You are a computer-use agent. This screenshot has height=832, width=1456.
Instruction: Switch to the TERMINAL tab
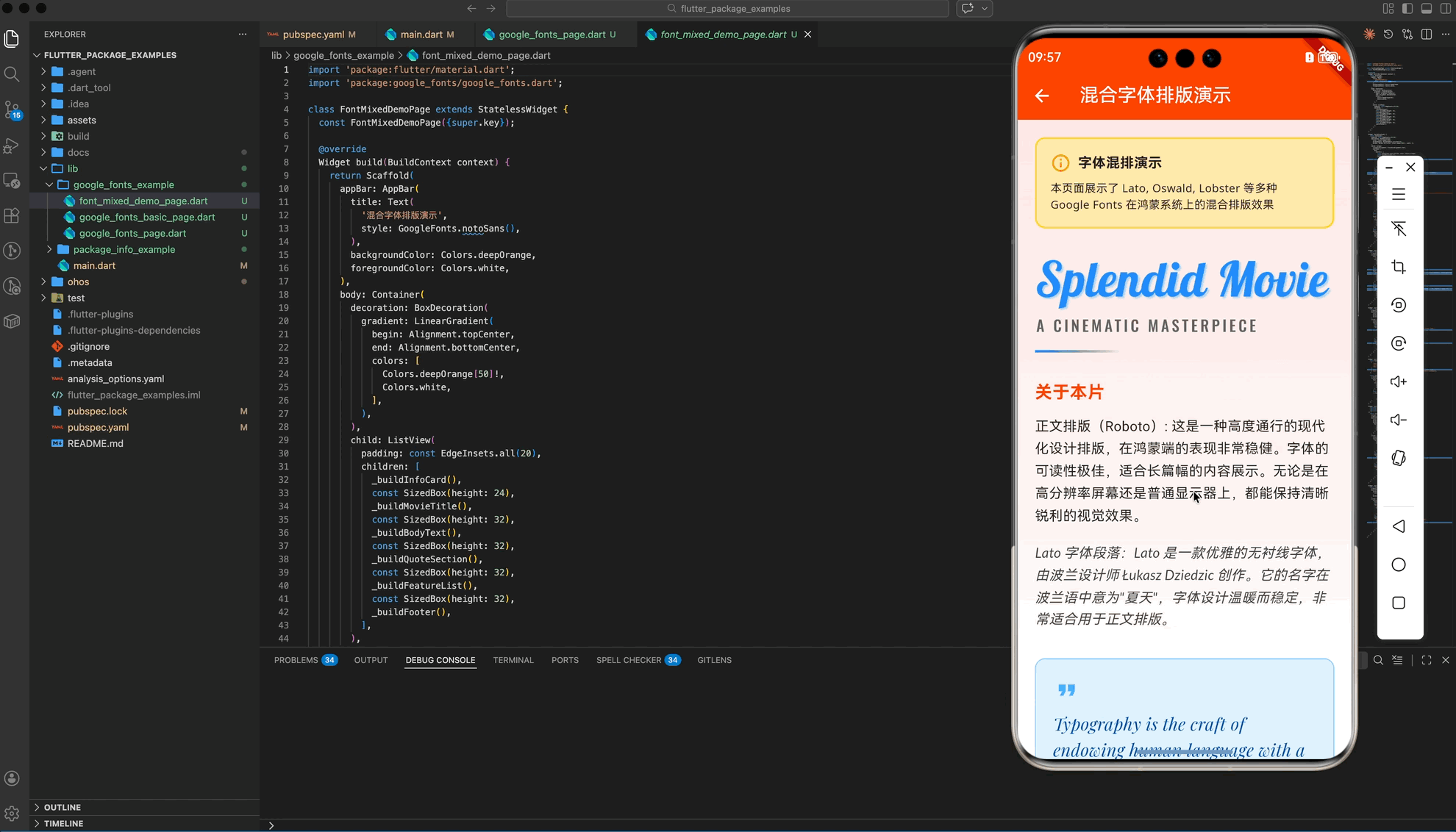[x=513, y=660]
